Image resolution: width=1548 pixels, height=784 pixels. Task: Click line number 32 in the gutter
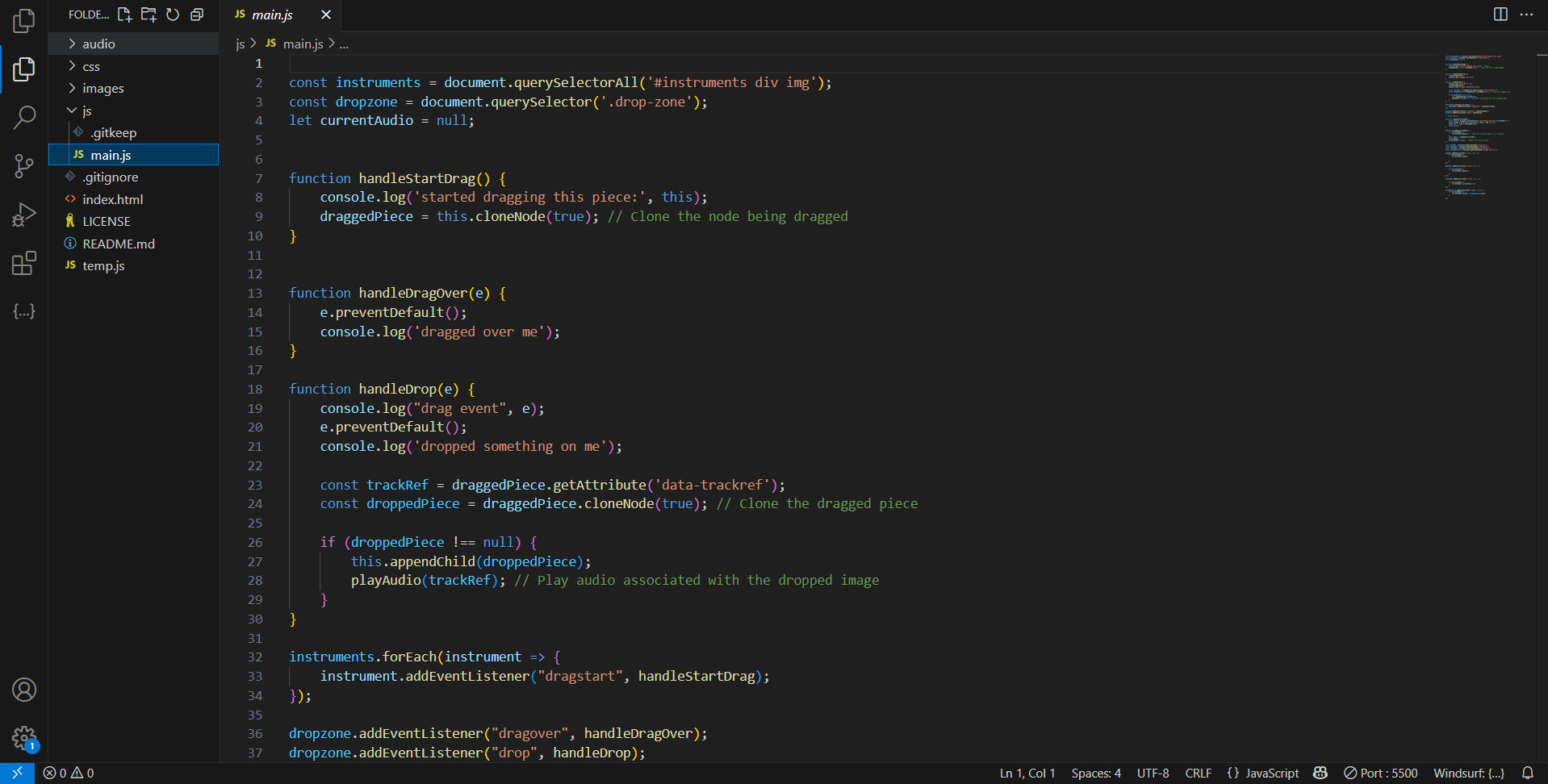pyautogui.click(x=255, y=657)
